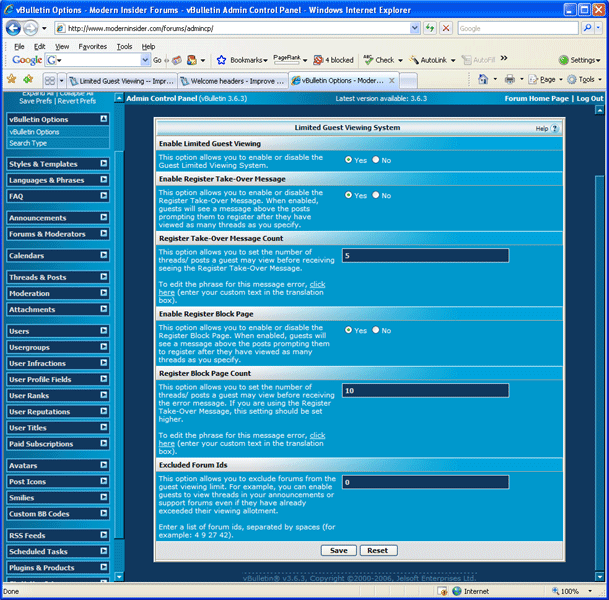Select No for Enable Limited Guest Viewing
This screenshot has height=600, width=609.
[x=376, y=159]
